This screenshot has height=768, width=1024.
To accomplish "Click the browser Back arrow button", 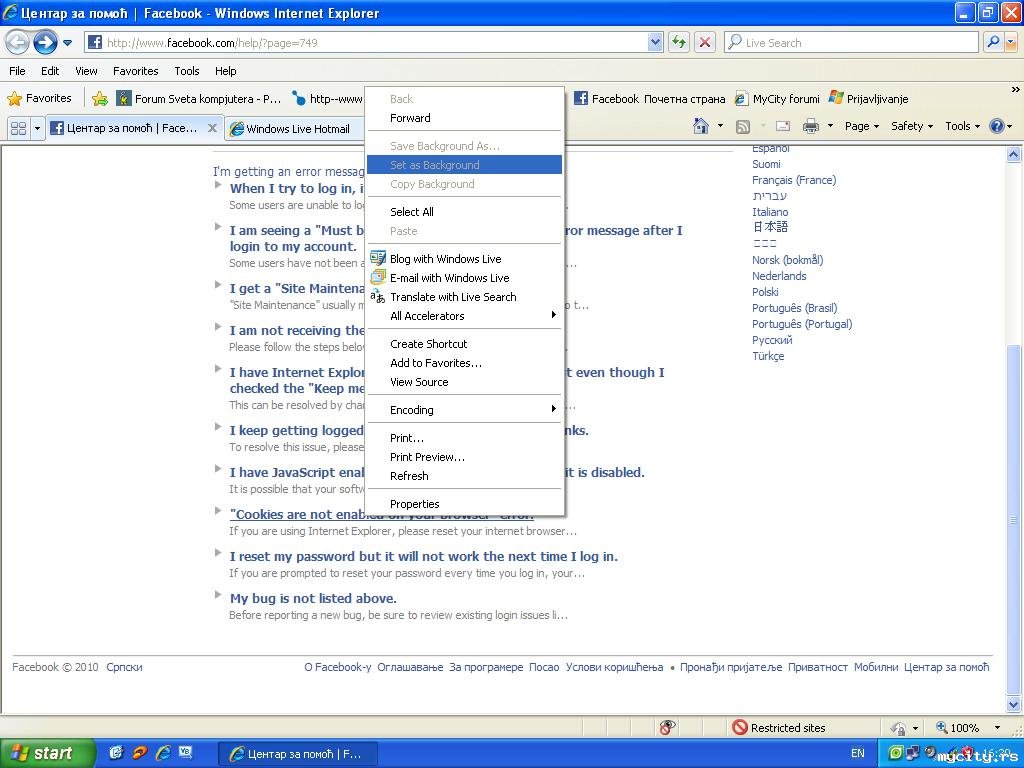I will pos(17,42).
